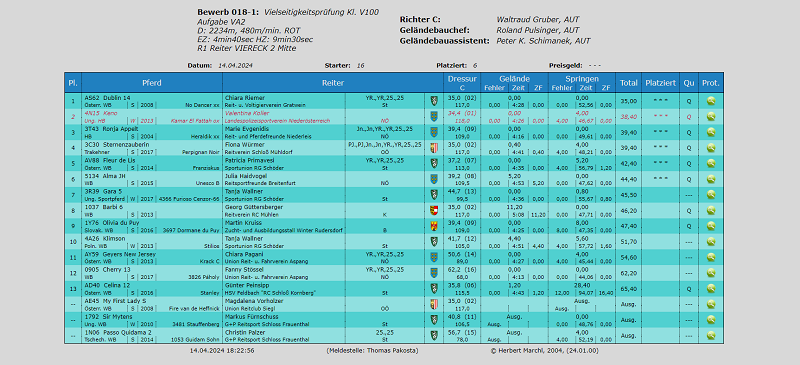Open protocol icon for Celina 12 row
Screen dimensions: 800x365
(x=711, y=288)
